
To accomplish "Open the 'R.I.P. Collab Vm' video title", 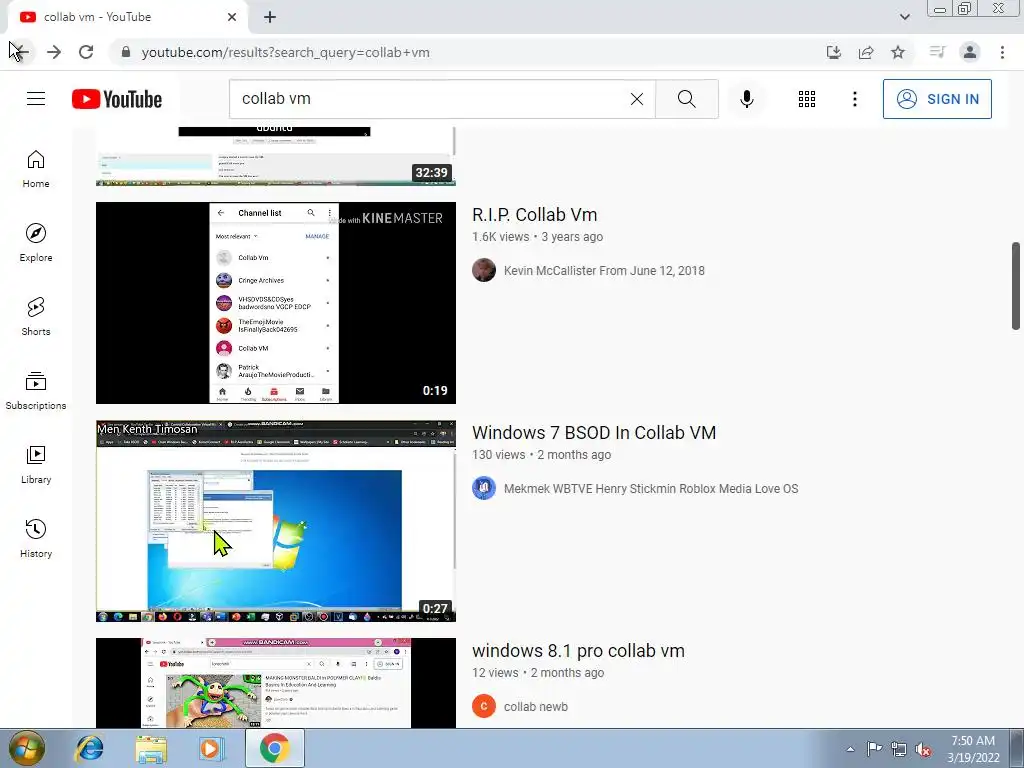I will (534, 215).
